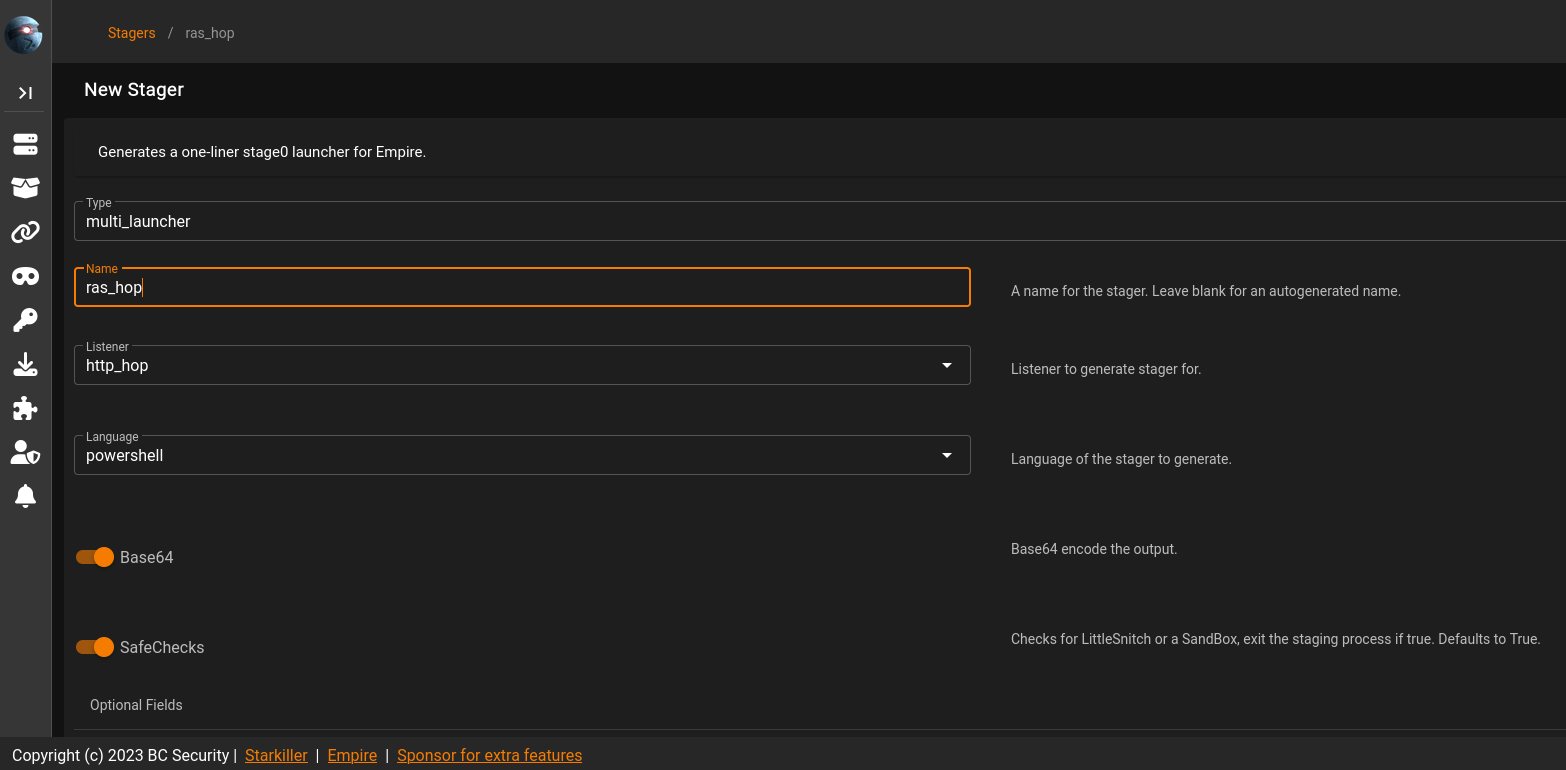
Task: Open Users shield icon in sidebar
Action: point(25,452)
